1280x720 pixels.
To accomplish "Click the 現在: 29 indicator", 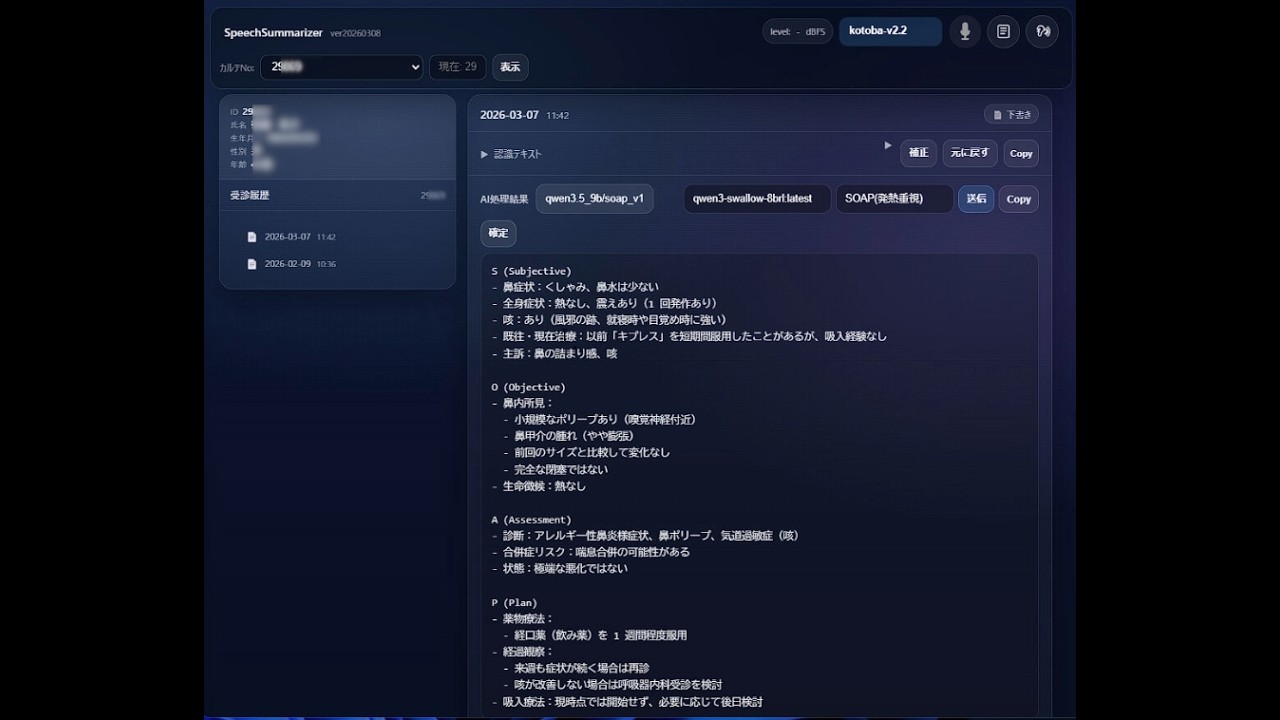I will tap(458, 67).
